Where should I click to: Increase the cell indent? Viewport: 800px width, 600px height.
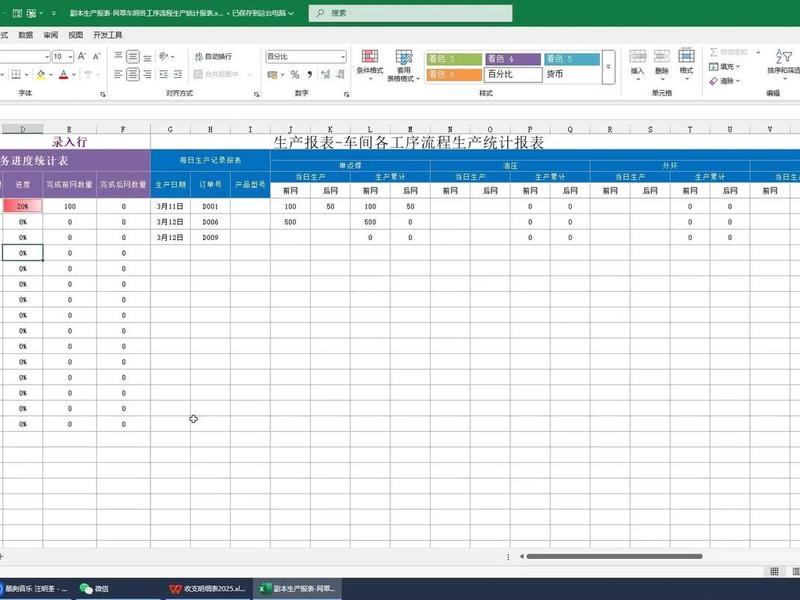(x=178, y=74)
